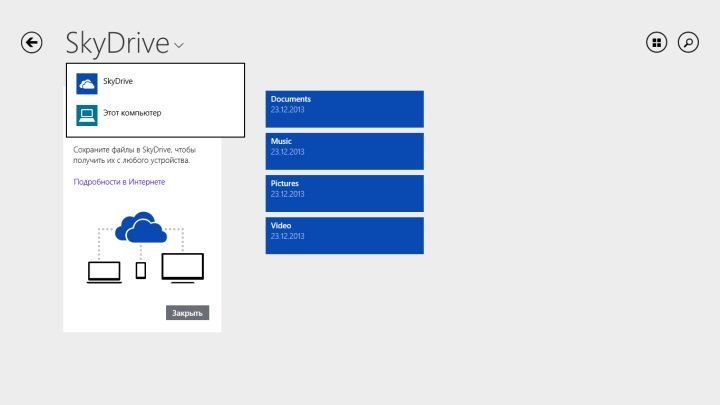Image resolution: width=720 pixels, height=405 pixels.
Task: Go back with the arrow button
Action: 32,43
